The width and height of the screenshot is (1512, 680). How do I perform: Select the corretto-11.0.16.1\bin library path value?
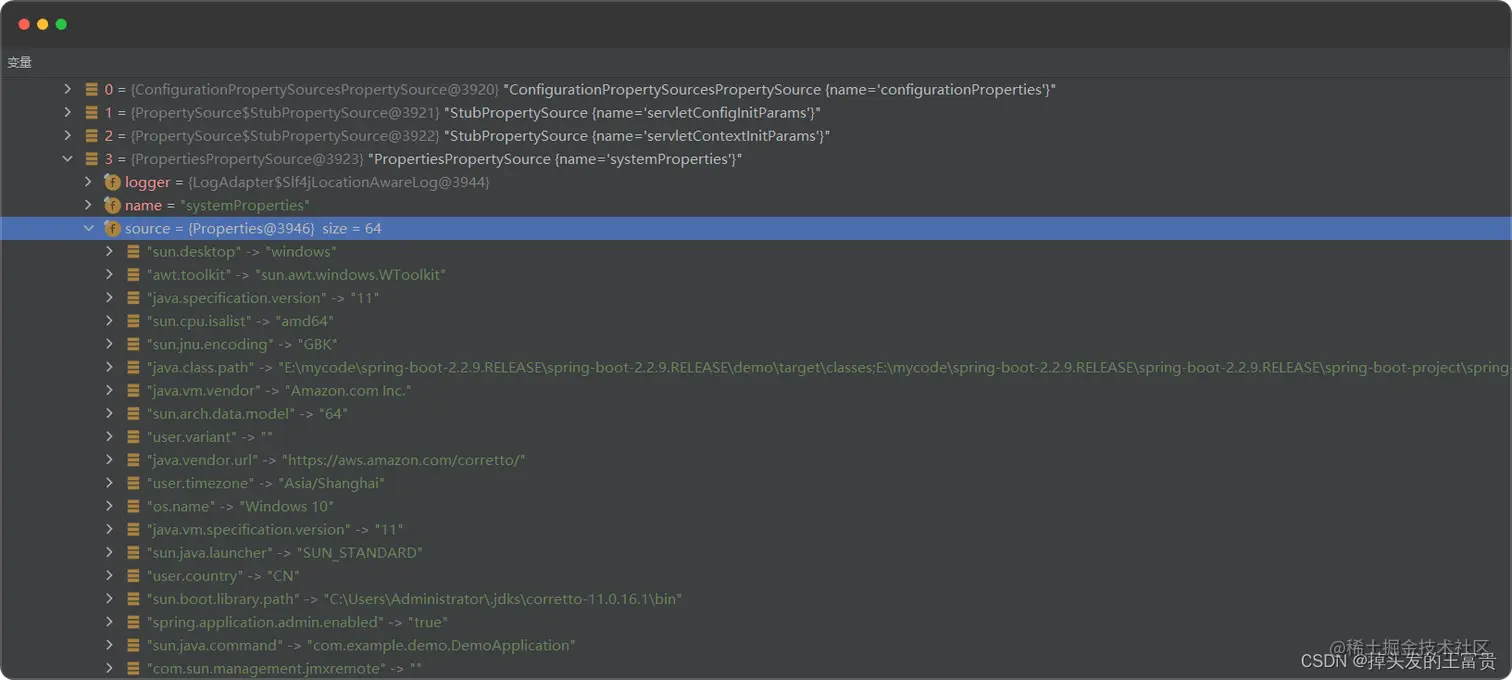pyautogui.click(x=501, y=599)
